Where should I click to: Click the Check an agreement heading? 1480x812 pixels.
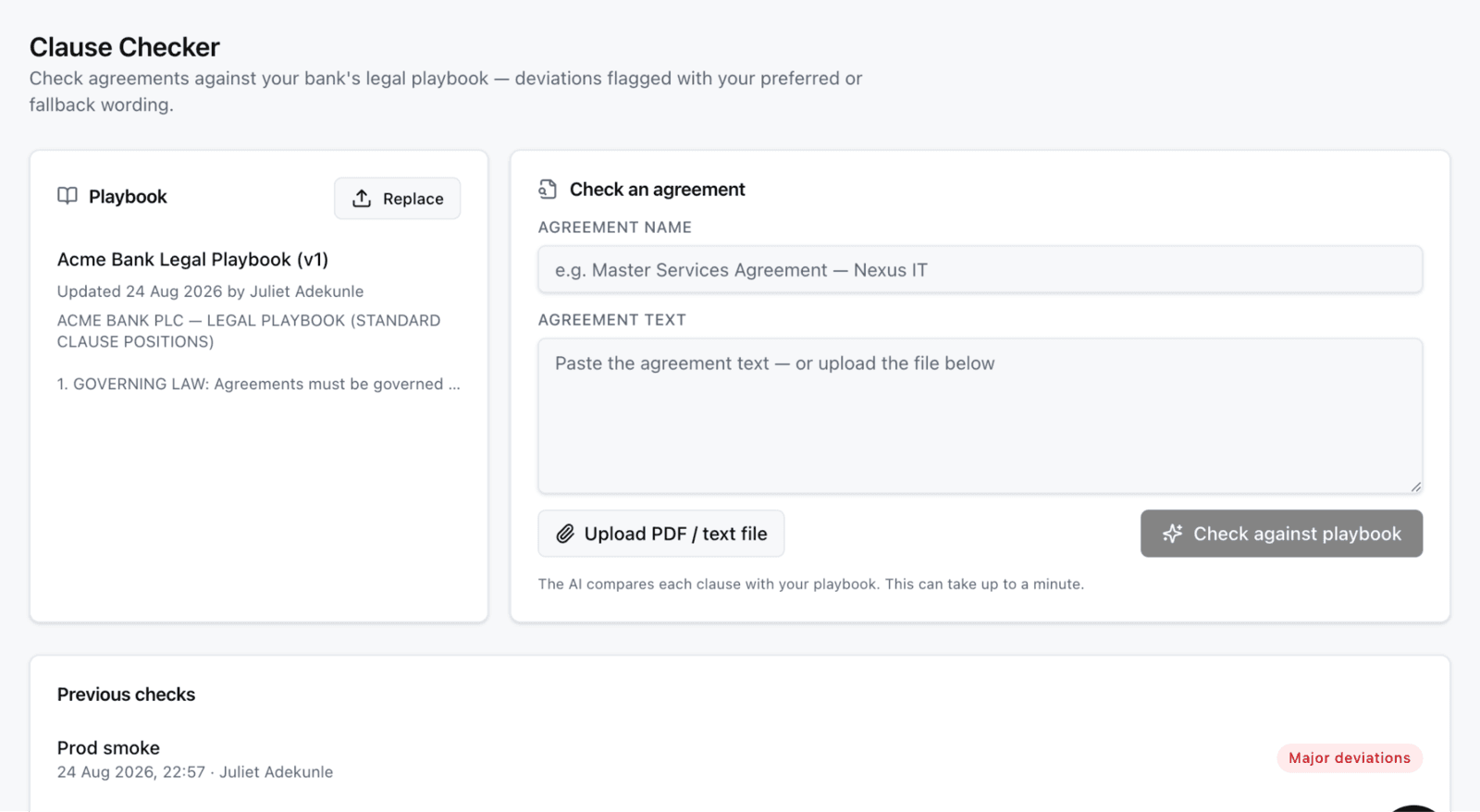[x=657, y=190]
